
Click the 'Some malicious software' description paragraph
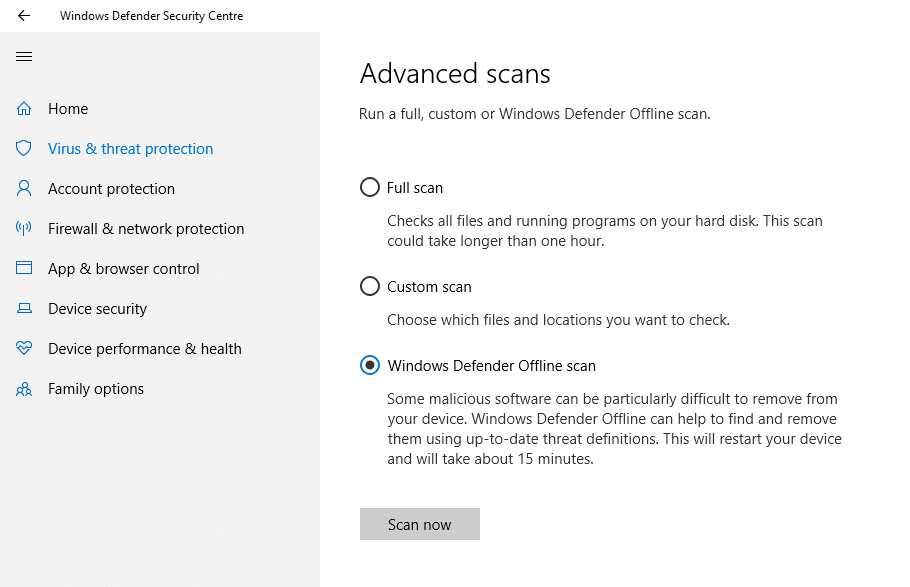pyautogui.click(x=615, y=429)
